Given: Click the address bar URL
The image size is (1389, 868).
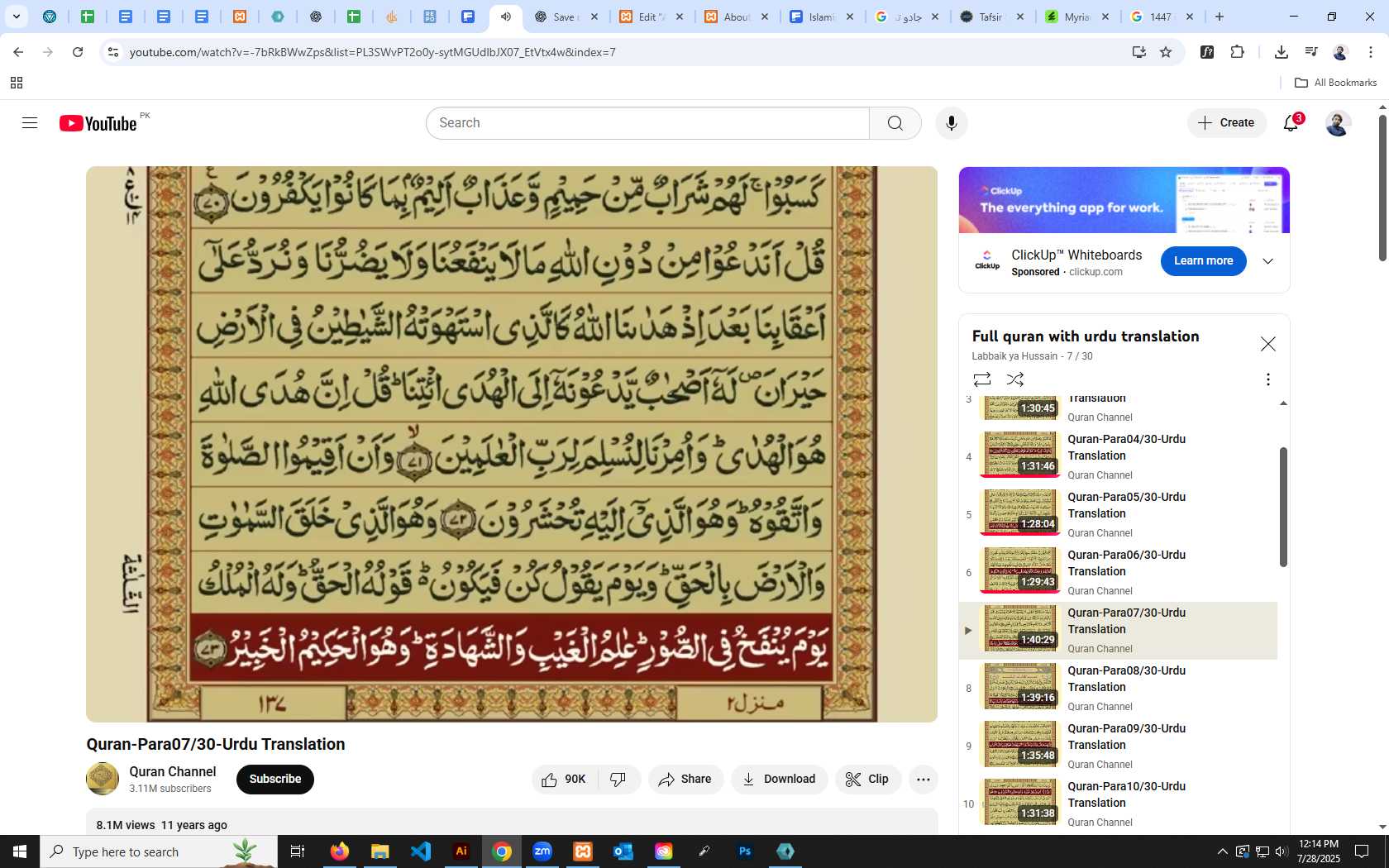Looking at the screenshot, I should [x=372, y=52].
